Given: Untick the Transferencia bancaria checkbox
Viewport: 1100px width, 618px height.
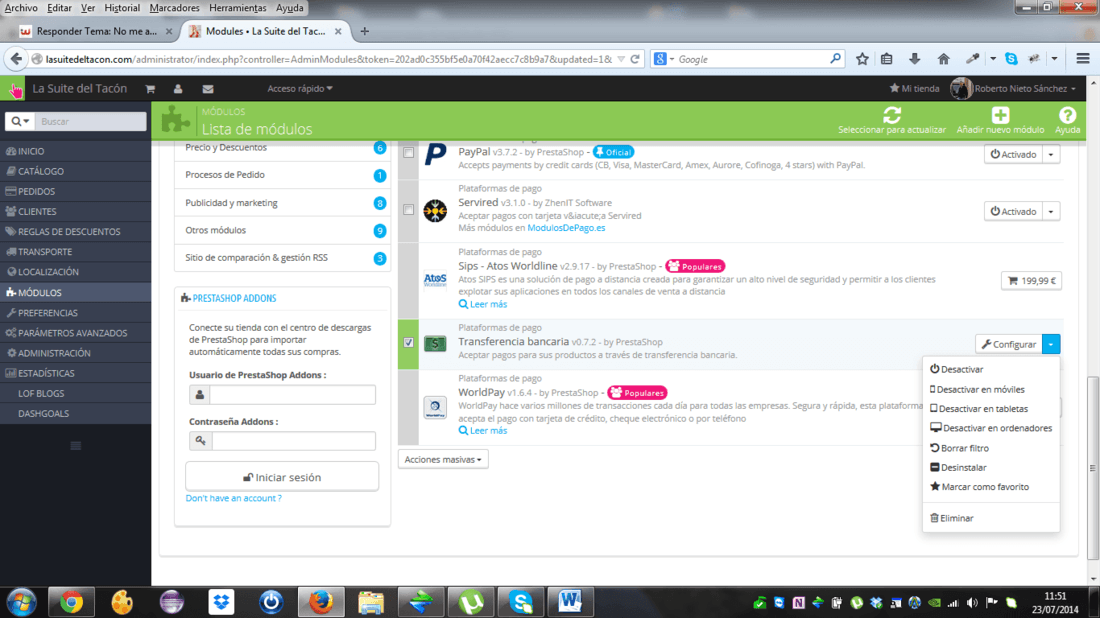Looking at the screenshot, I should (408, 343).
